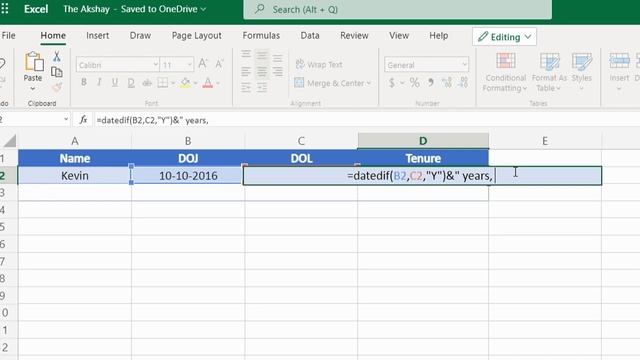Open the app launcher waffle icon
The height and width of the screenshot is (360, 640).
pyautogui.click(x=4, y=9)
